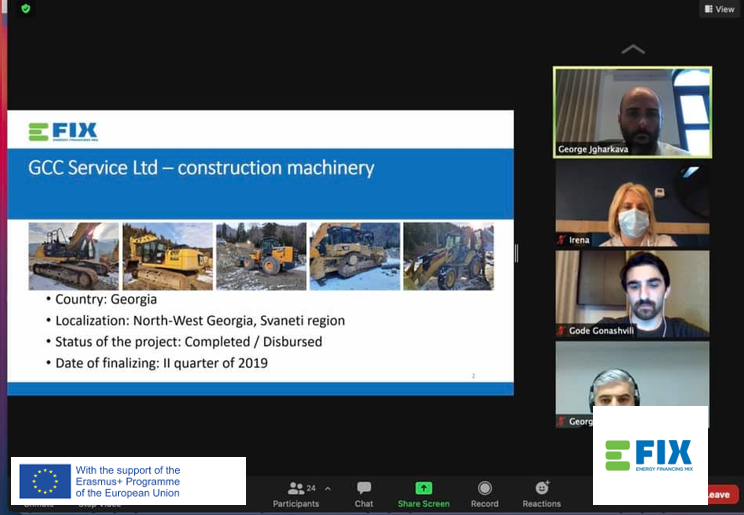Screen dimensions: 744x515
Task: Click the George Jgharkava name label
Action: 593,149
